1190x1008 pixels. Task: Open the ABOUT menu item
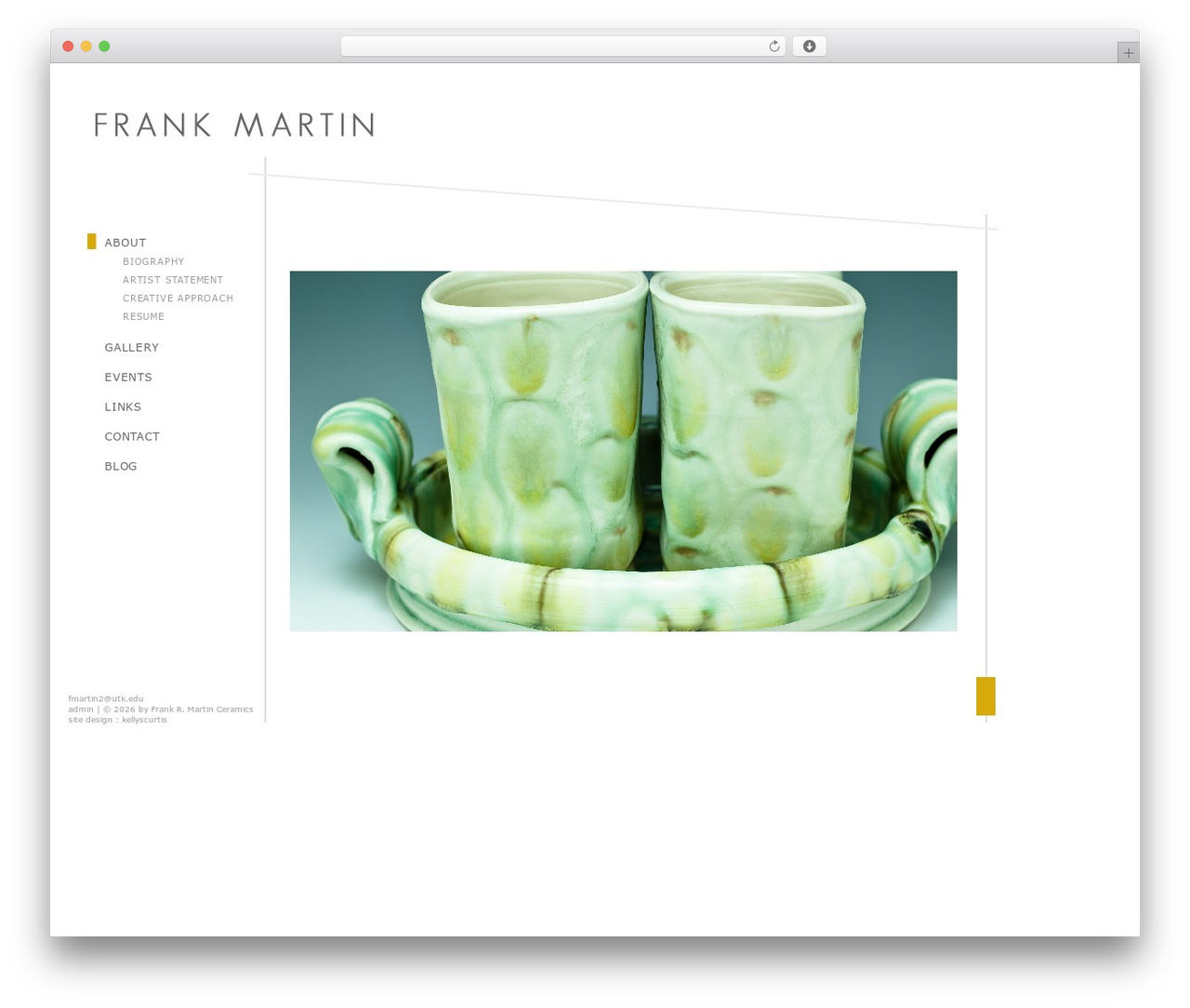click(x=126, y=243)
